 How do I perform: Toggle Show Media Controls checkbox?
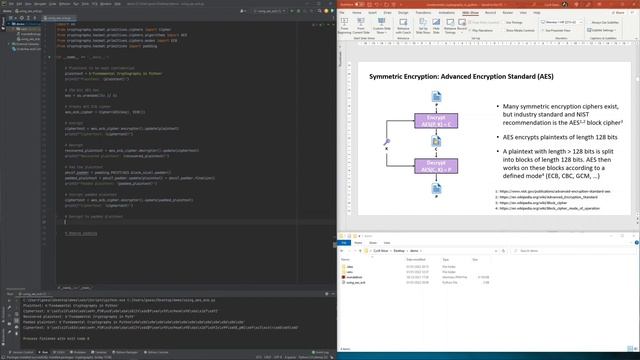(518, 31)
